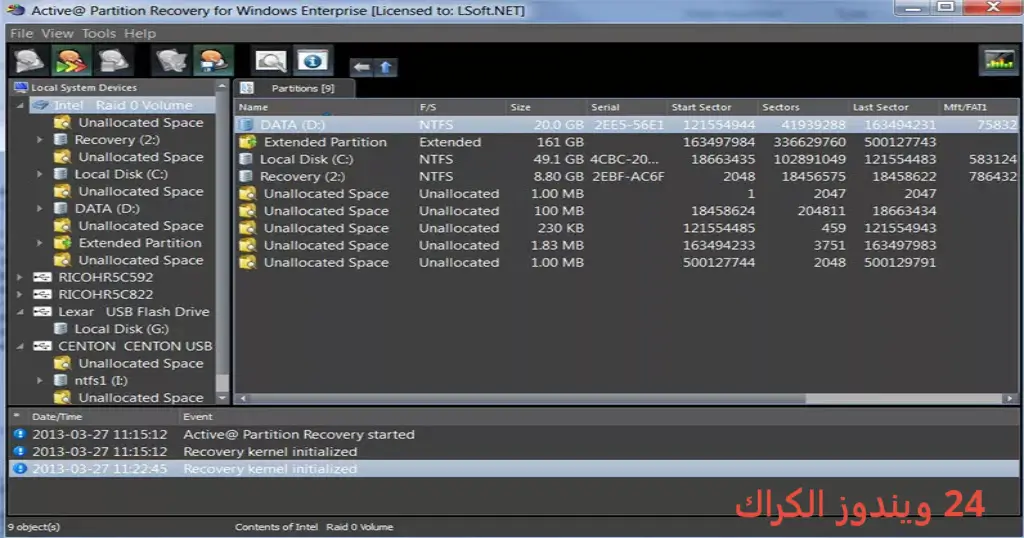Expand DATA (D:) in the device tree
The width and height of the screenshot is (1024, 538).
[x=40, y=208]
